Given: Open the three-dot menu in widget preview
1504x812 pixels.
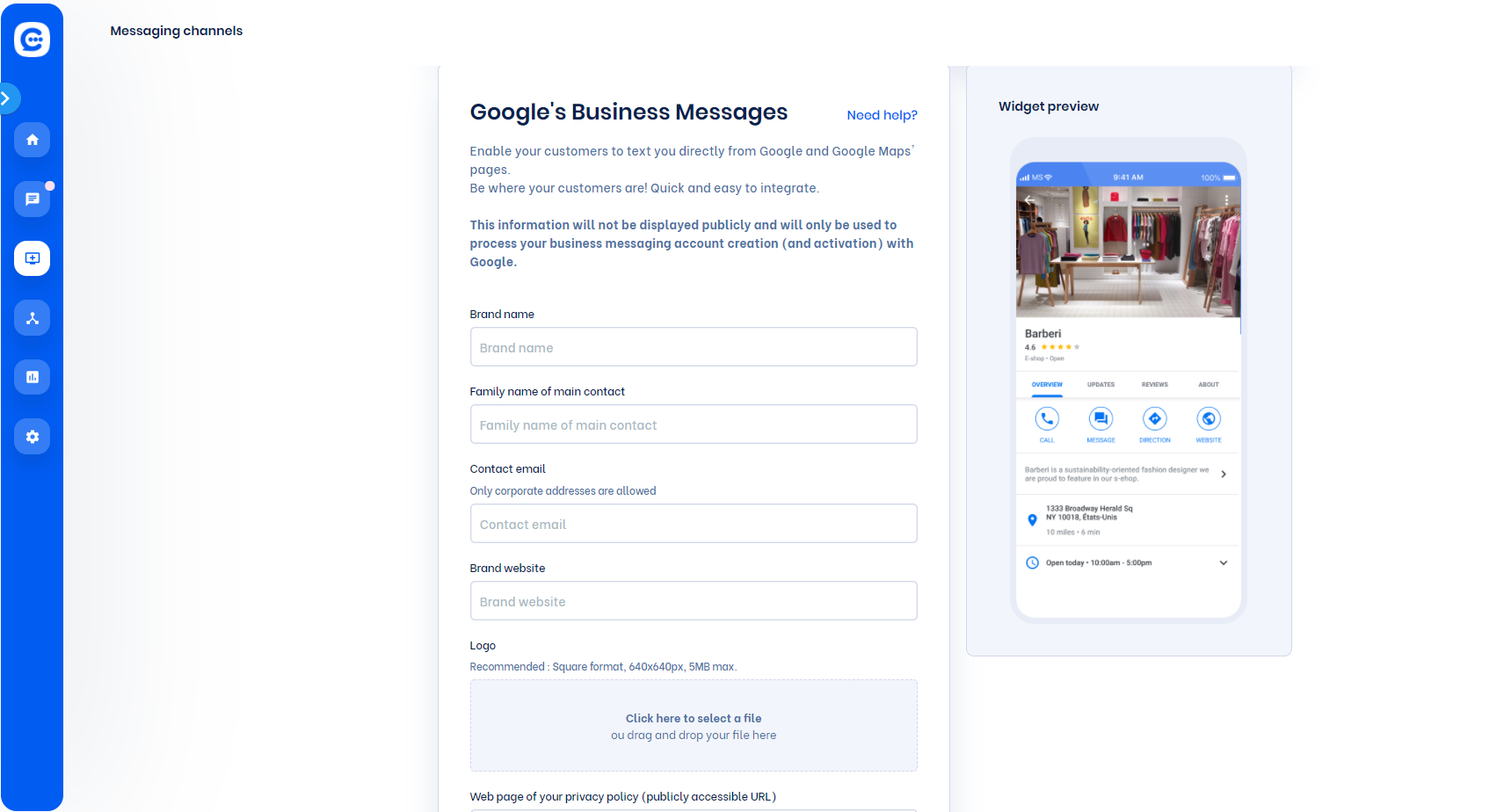Looking at the screenshot, I should tap(1226, 200).
